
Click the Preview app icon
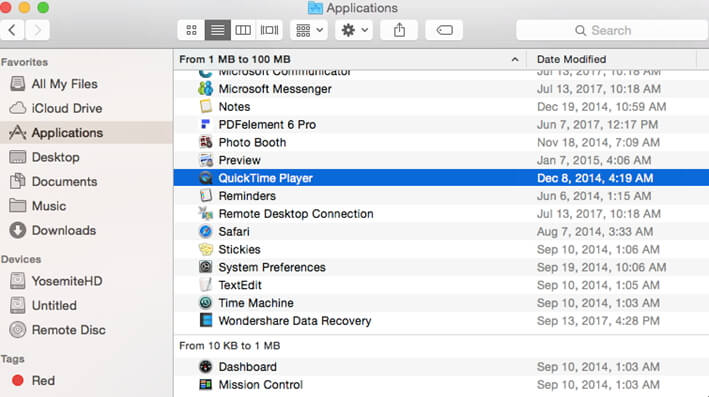click(205, 160)
